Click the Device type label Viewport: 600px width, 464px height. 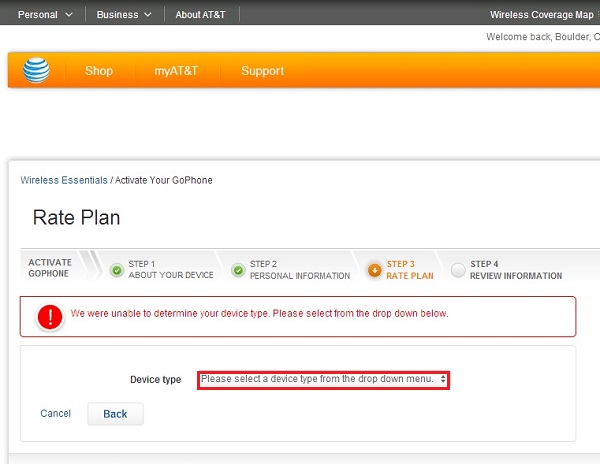click(x=155, y=379)
